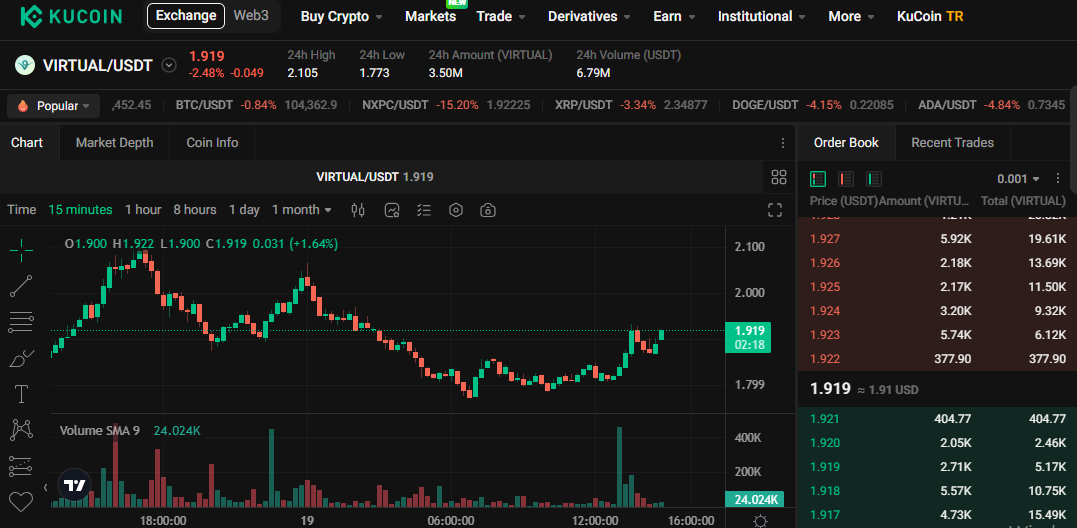
Task: Open chart settings hexagon icon
Action: [456, 210]
